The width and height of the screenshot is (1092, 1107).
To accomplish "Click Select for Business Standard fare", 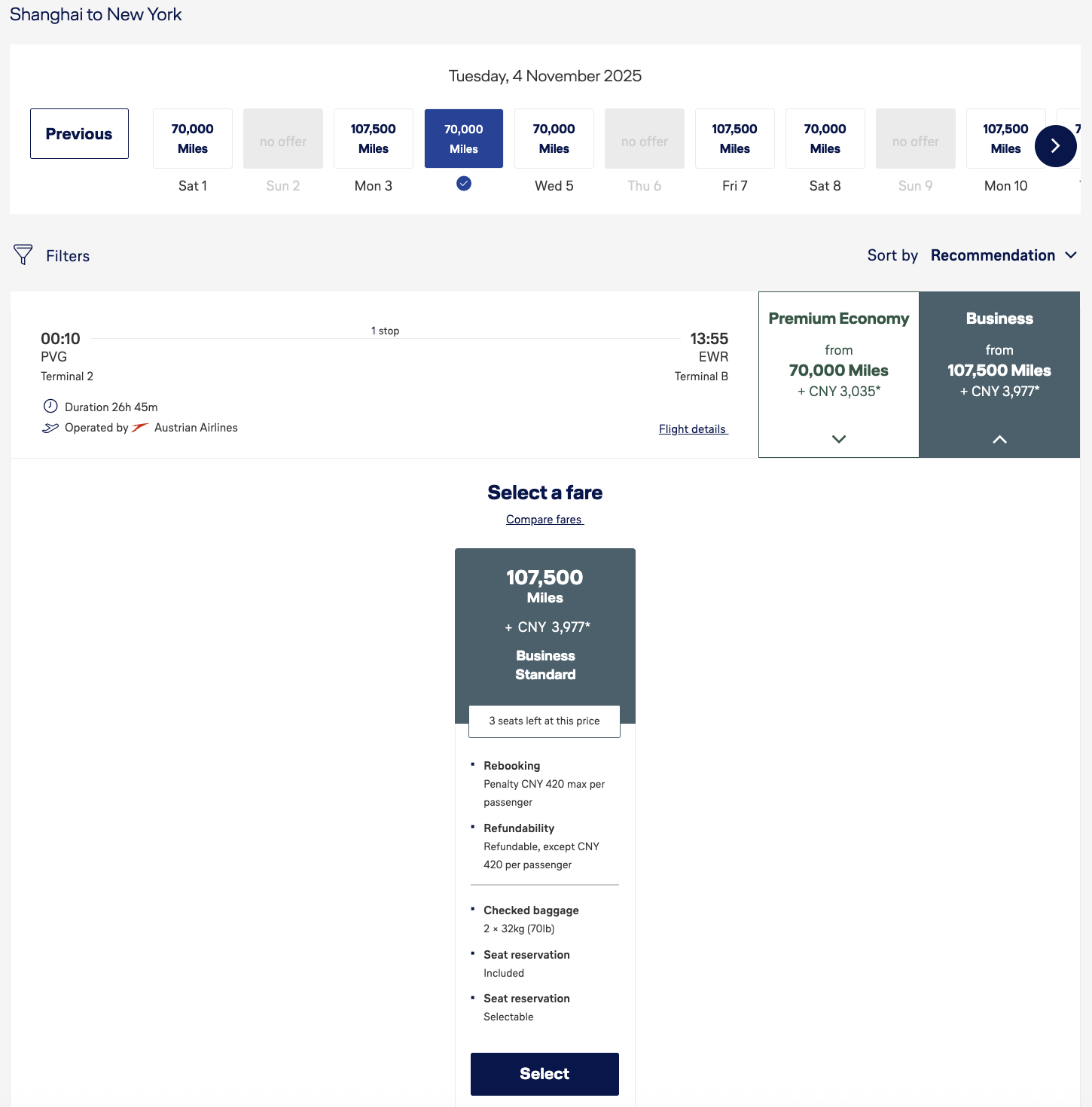I will [x=544, y=1074].
